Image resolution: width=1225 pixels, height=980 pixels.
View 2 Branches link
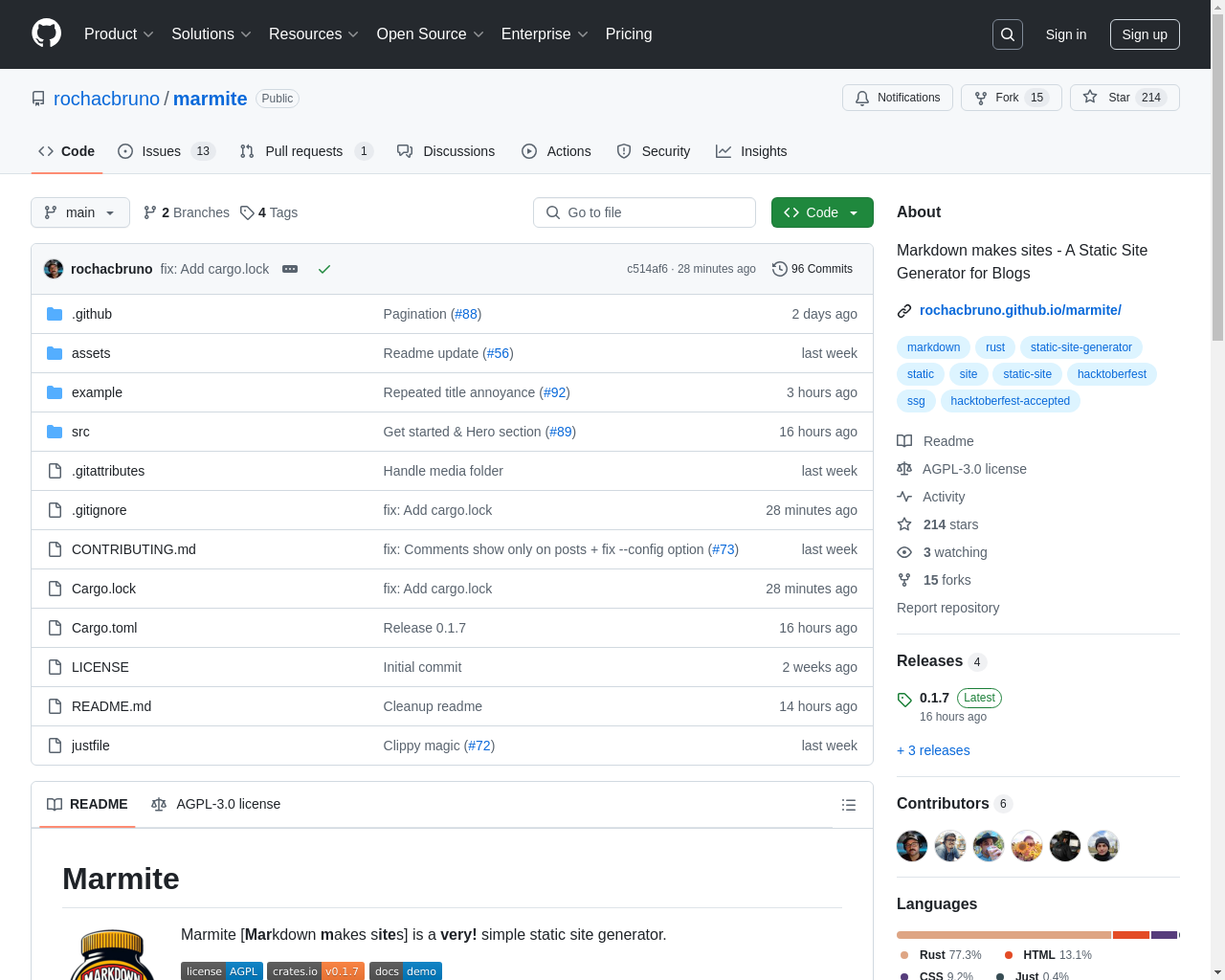pos(187,212)
